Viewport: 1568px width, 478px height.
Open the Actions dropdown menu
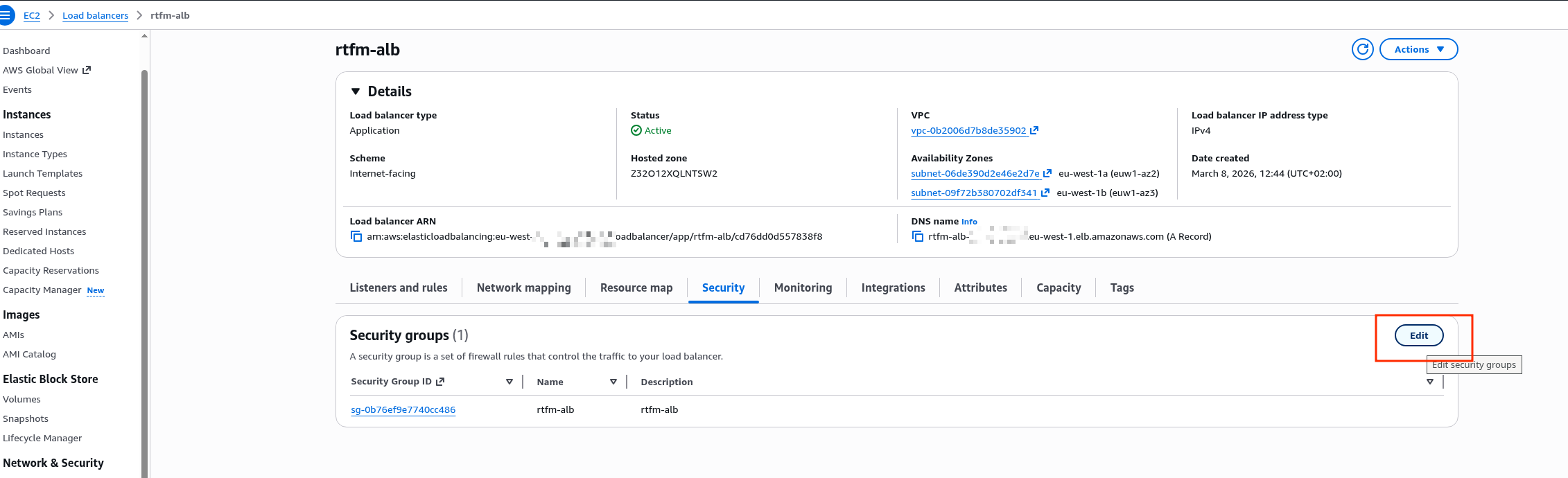[1418, 49]
